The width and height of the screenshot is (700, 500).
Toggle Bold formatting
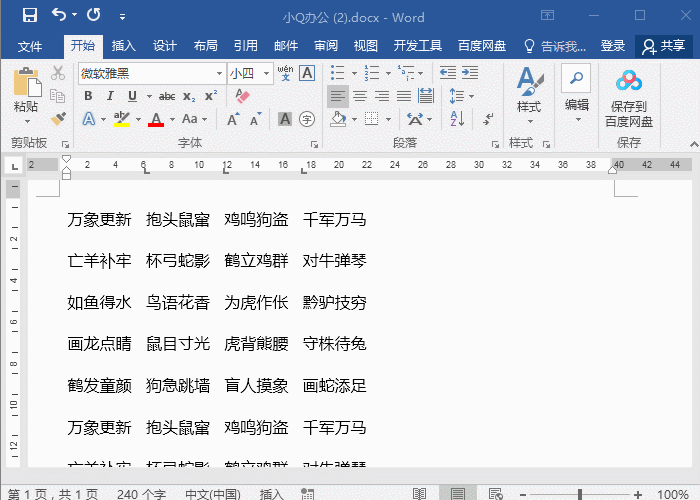pos(88,96)
